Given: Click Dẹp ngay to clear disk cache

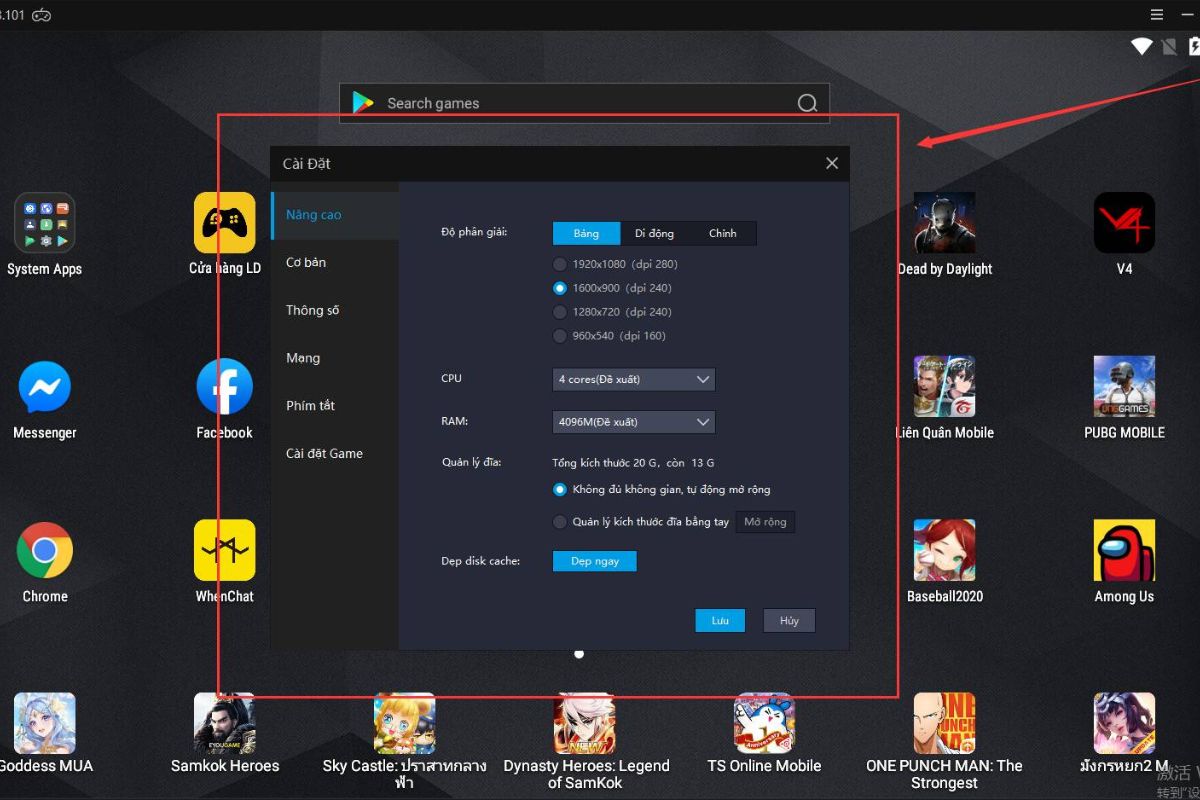Looking at the screenshot, I should click(595, 561).
